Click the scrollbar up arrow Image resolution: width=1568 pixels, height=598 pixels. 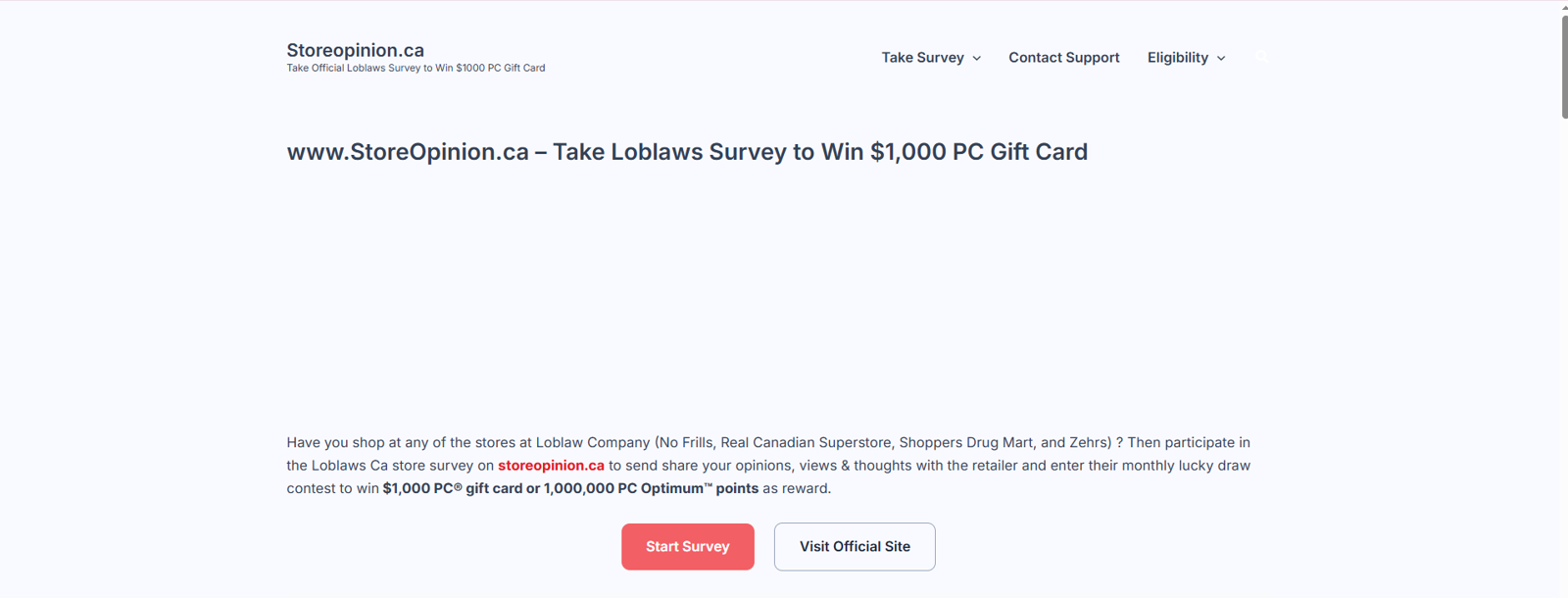[1564, 6]
